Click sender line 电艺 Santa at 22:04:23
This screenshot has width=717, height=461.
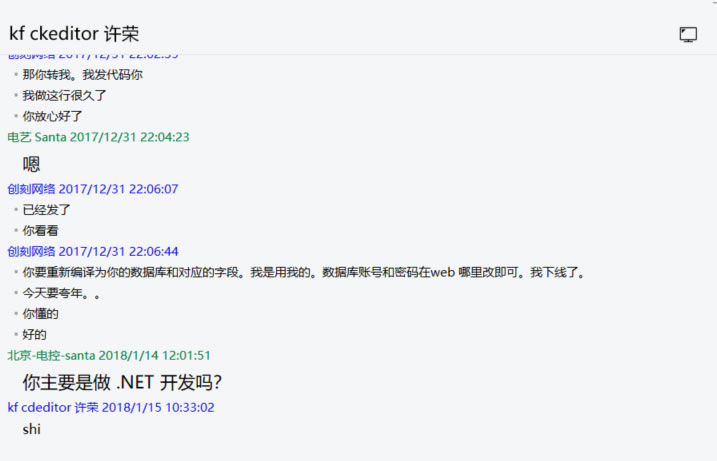98,137
